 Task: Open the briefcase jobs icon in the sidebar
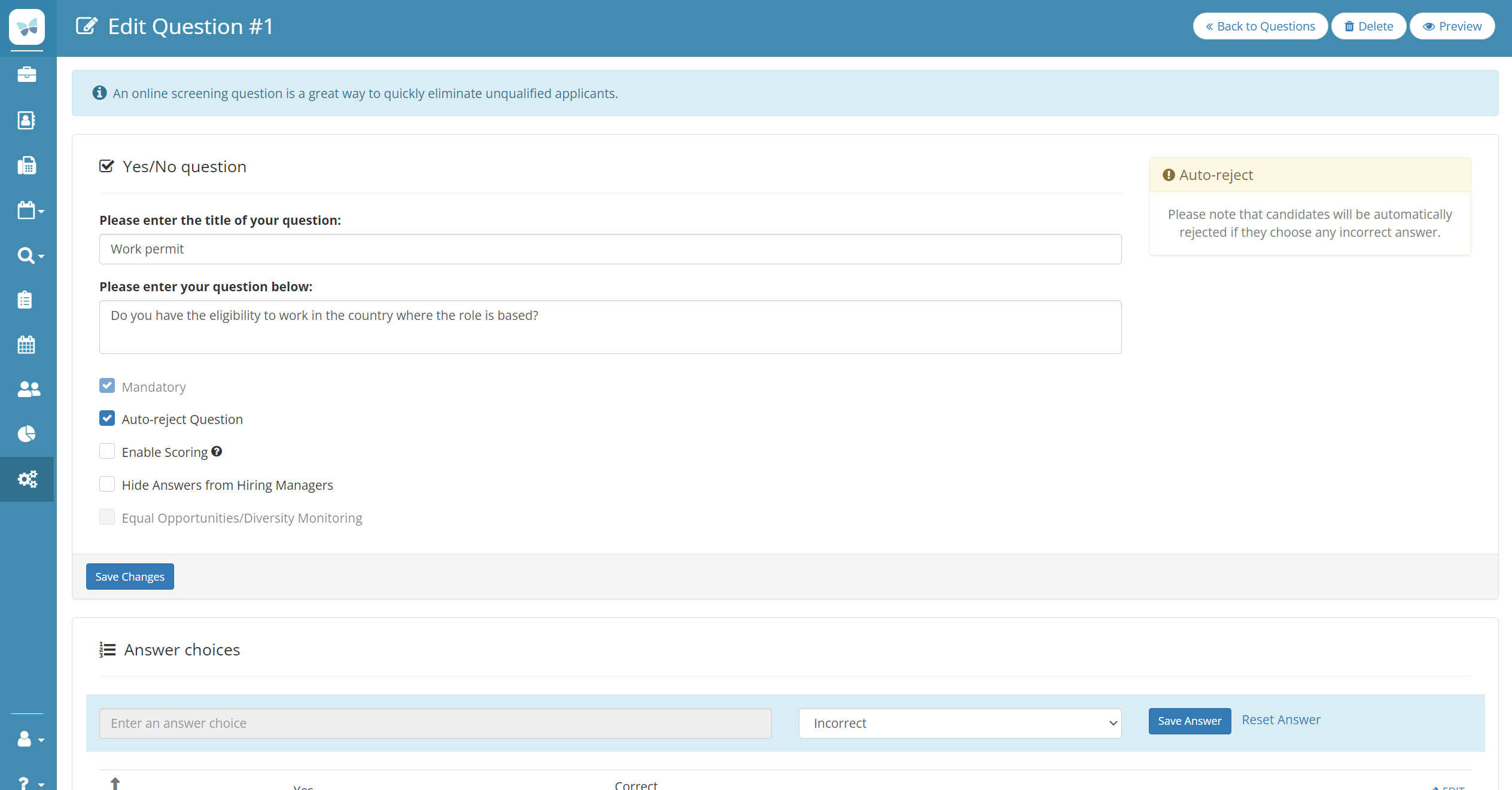tap(27, 75)
